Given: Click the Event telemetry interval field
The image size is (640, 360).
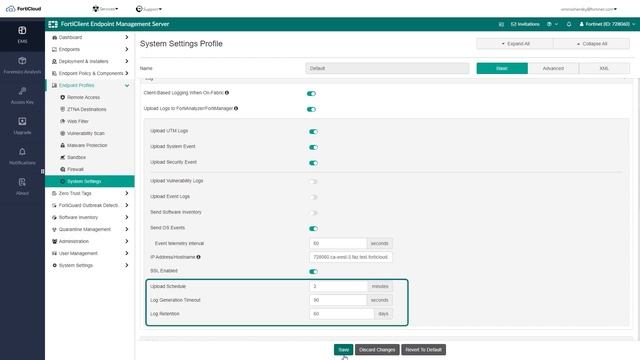Looking at the screenshot, I should point(338,243).
